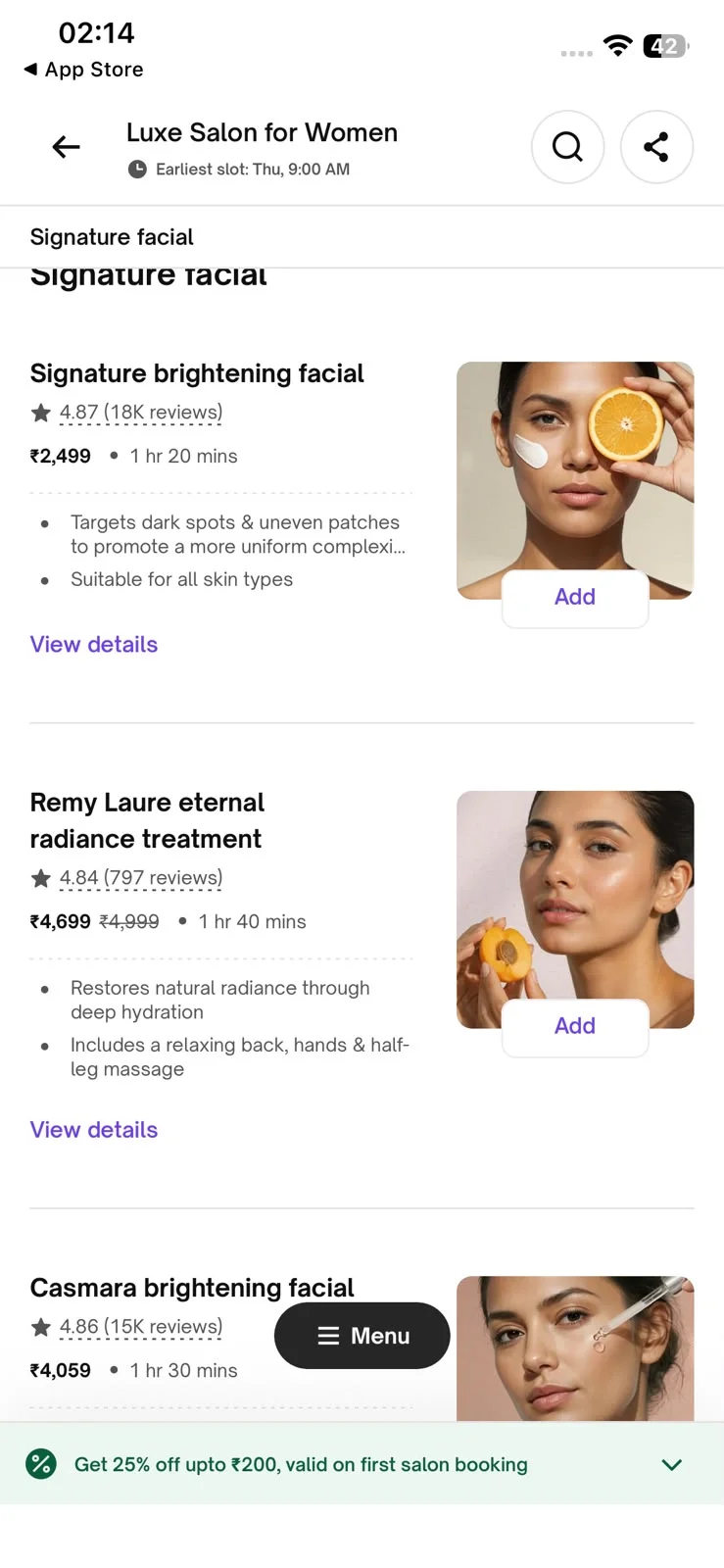Open 4.84 (797 reviews) rating link

point(141,878)
